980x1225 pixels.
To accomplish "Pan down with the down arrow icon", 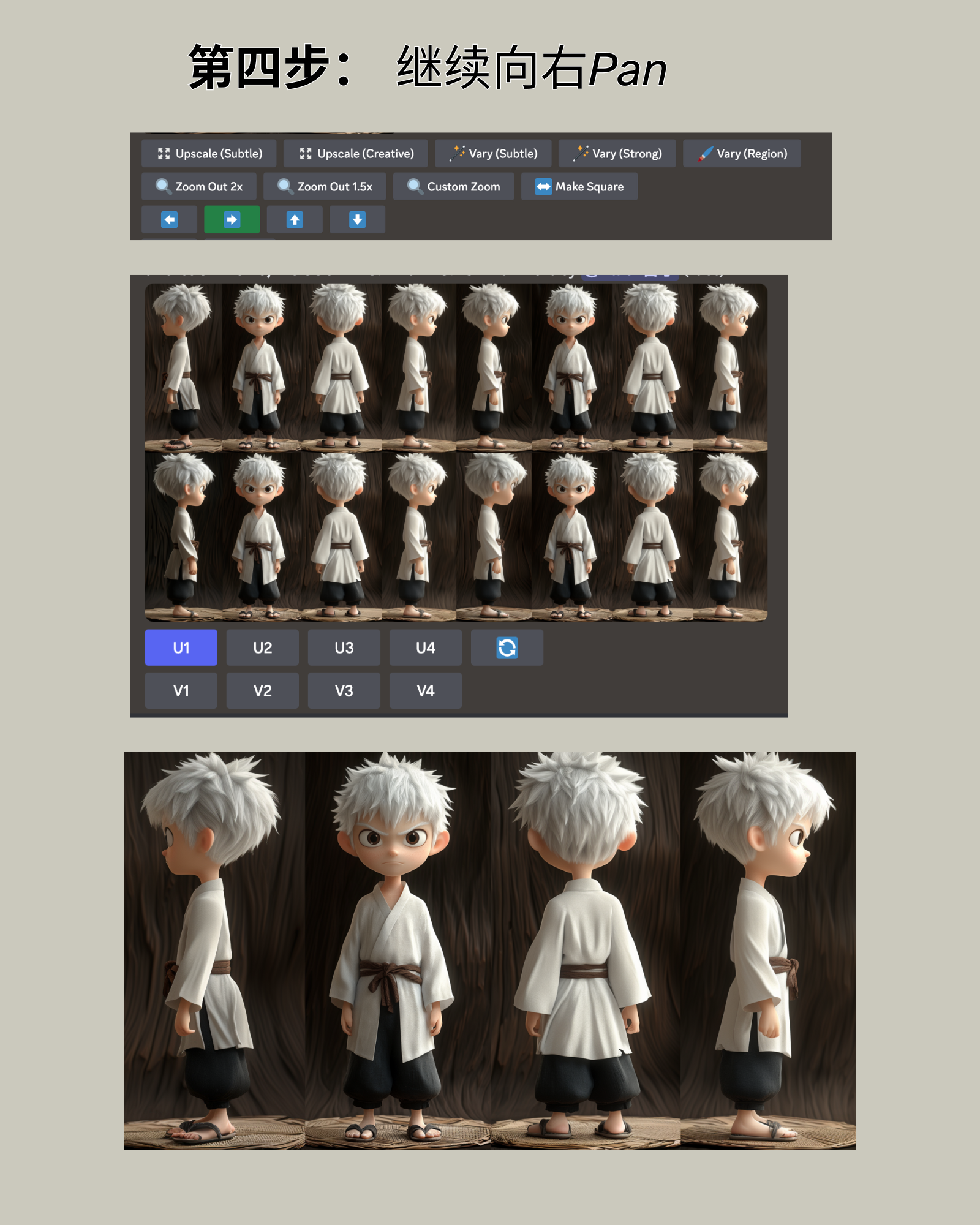I will coord(357,219).
